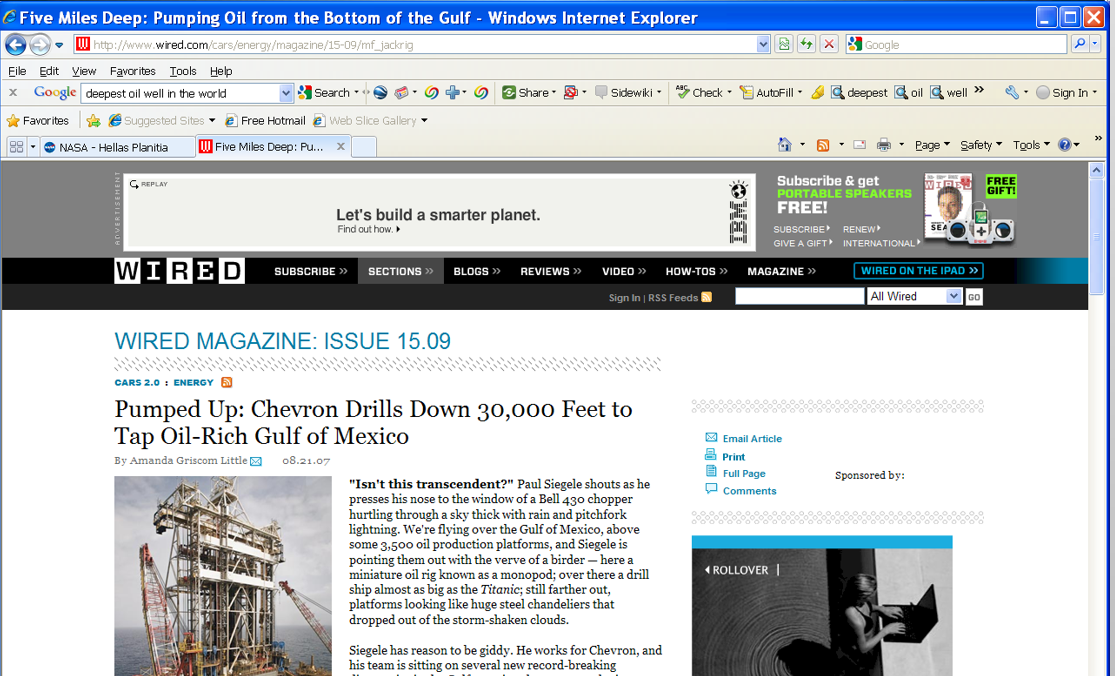Open the File menu
The image size is (1115, 676).
click(17, 71)
